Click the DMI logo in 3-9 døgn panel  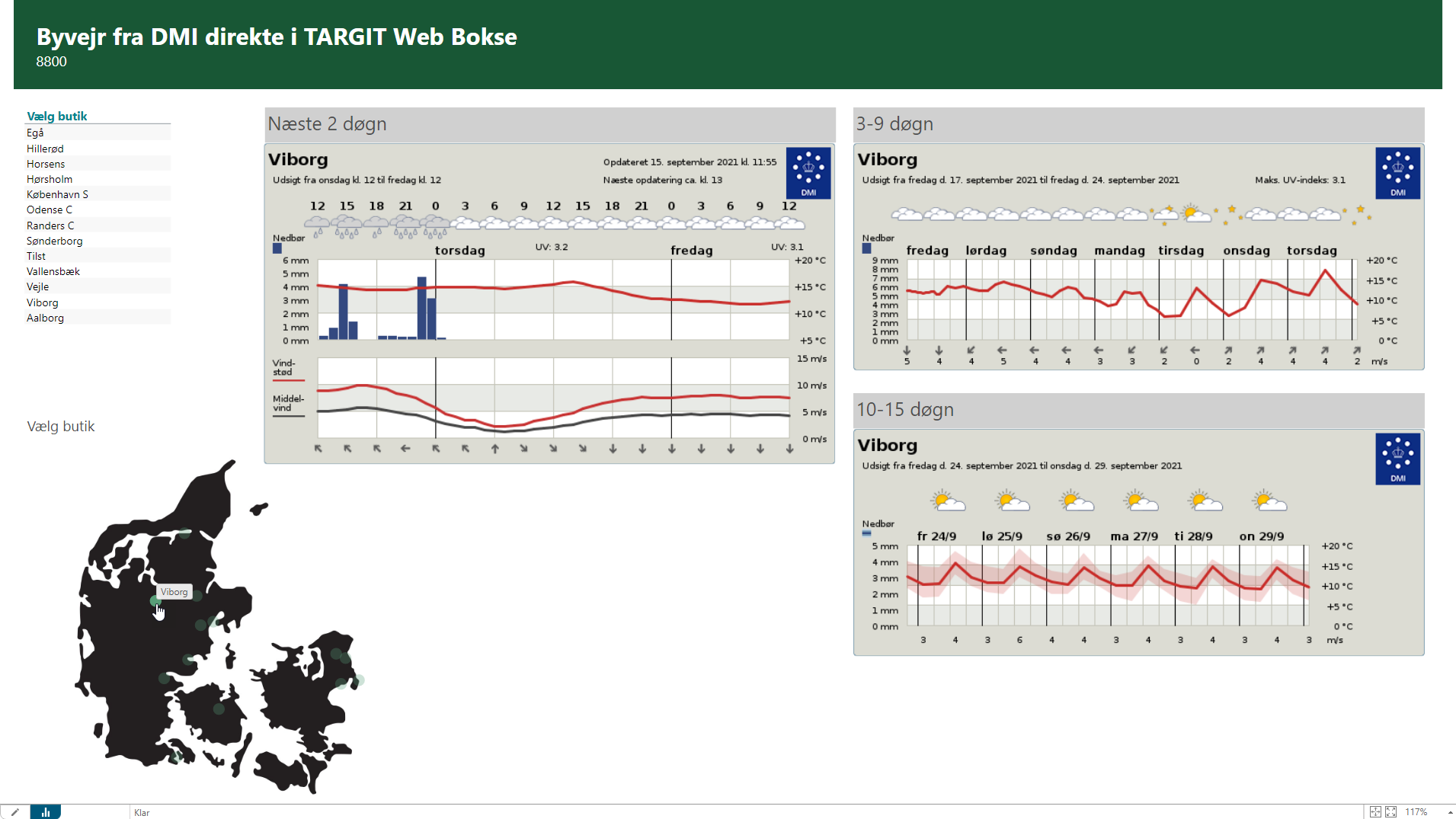click(1398, 173)
